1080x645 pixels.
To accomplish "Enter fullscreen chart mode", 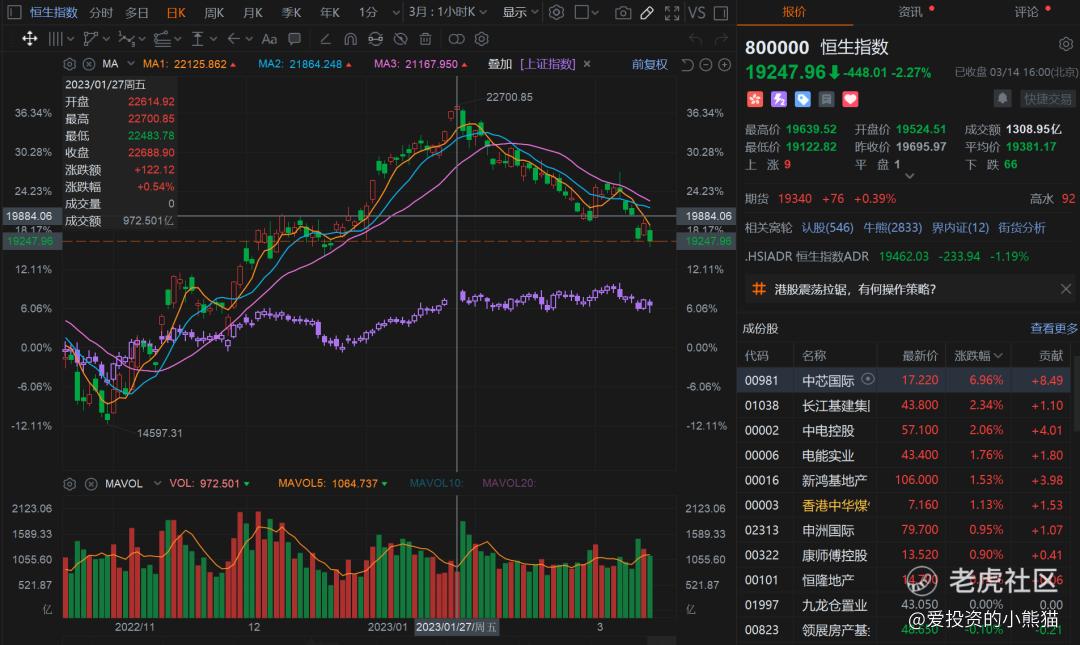I will point(672,12).
